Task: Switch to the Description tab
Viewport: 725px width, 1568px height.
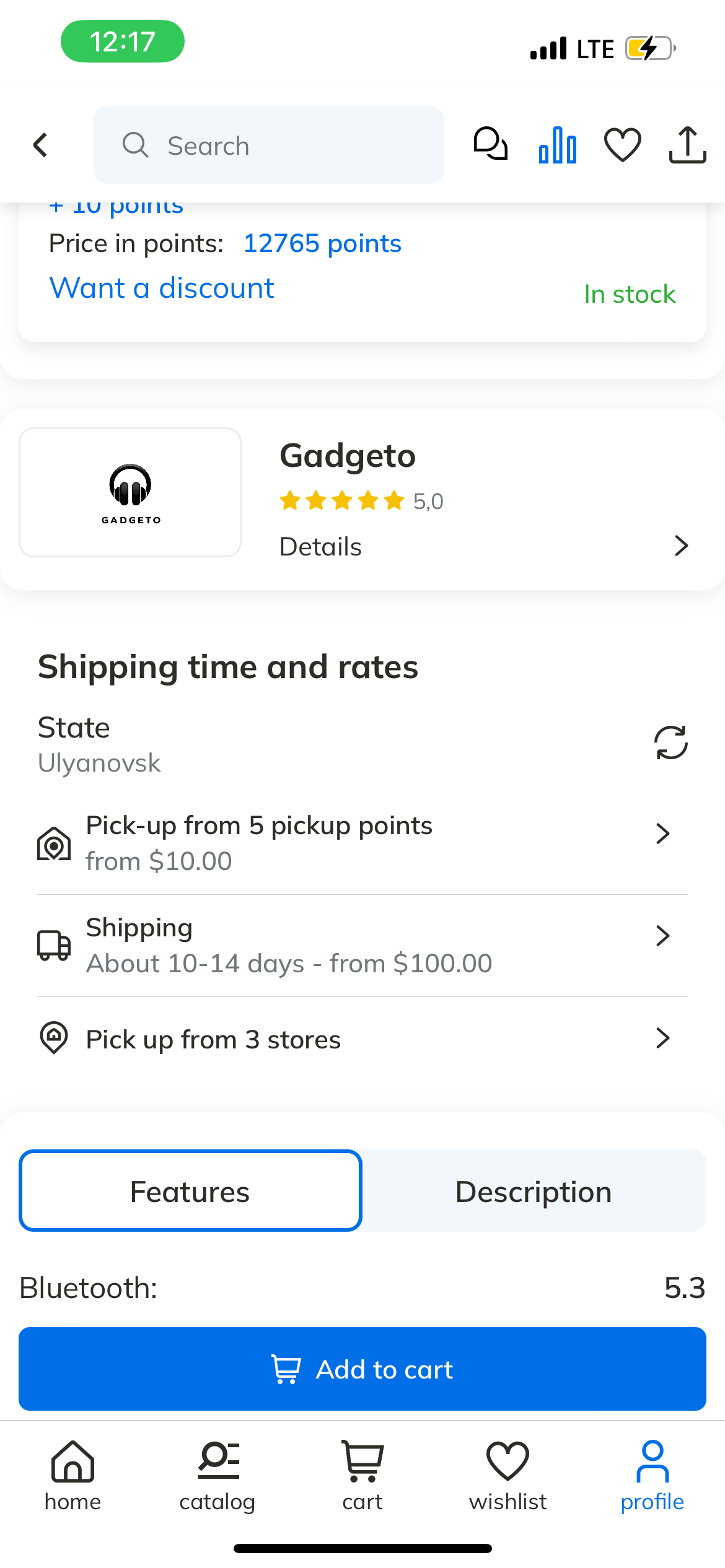Action: (534, 1191)
